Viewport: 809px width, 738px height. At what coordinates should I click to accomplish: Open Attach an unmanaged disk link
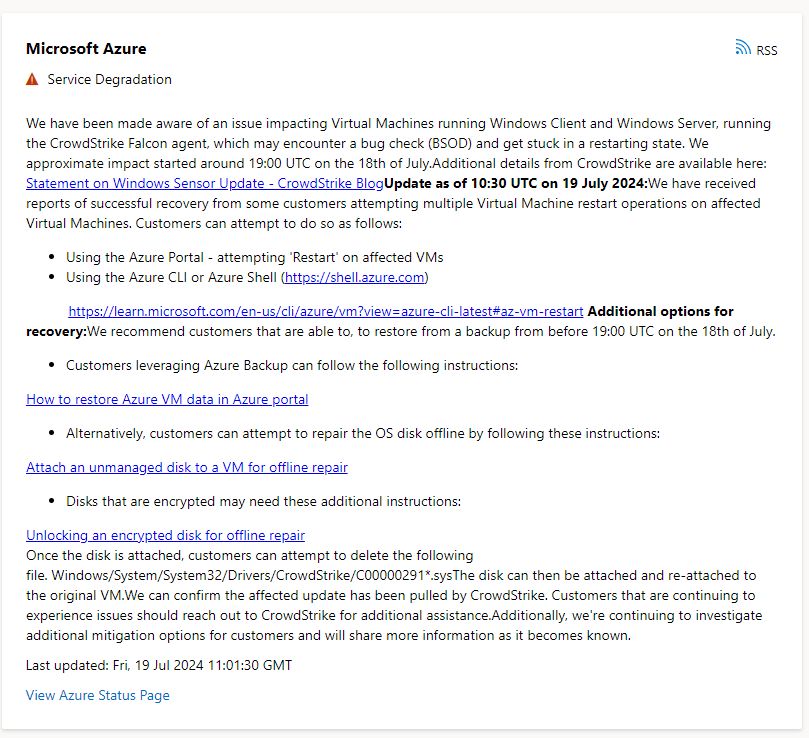[187, 467]
